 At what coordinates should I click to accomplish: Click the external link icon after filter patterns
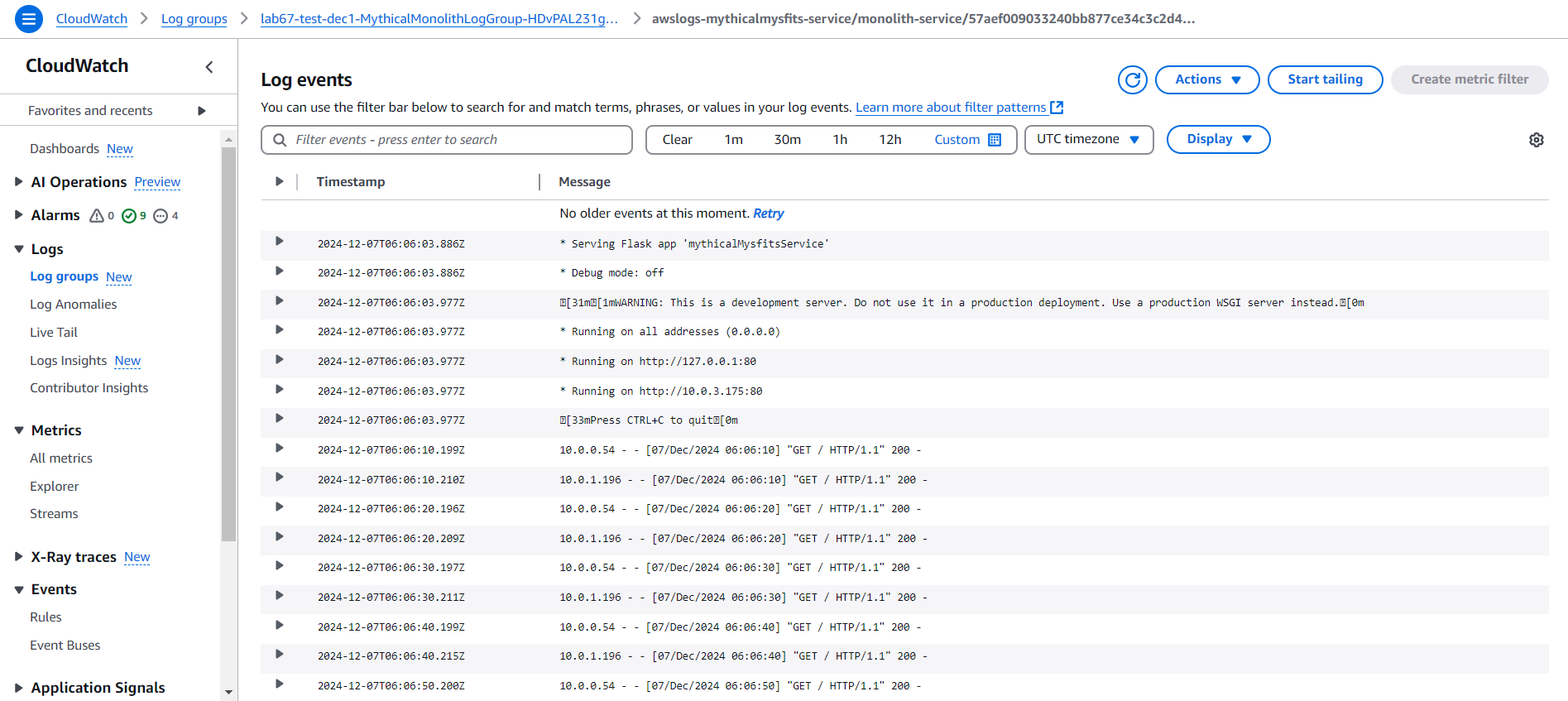coord(1057,108)
